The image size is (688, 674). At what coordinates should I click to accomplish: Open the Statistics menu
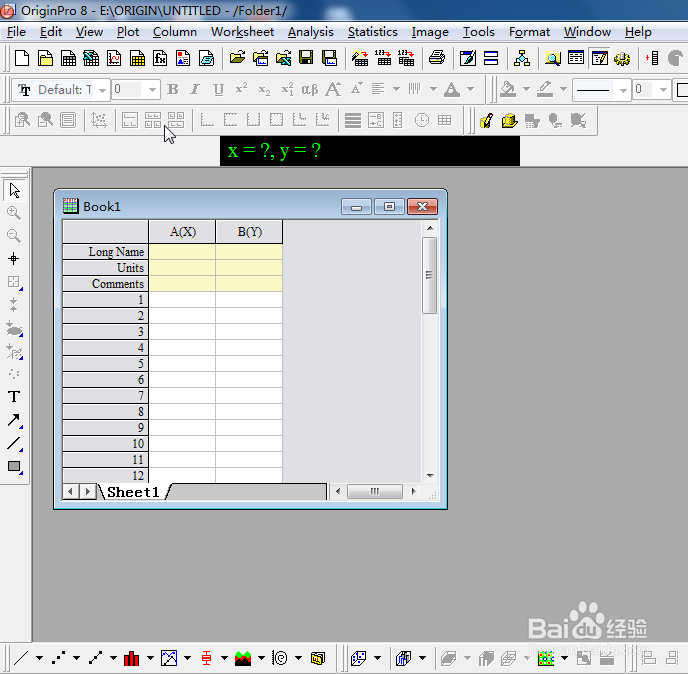click(373, 32)
